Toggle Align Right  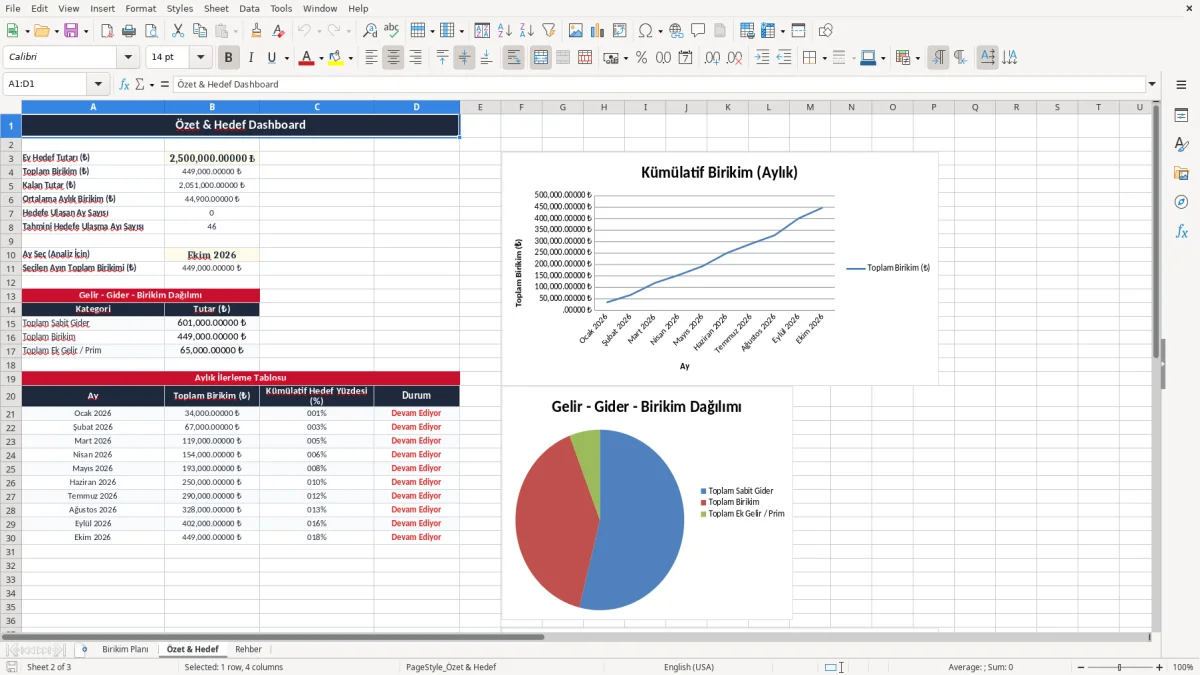point(415,58)
